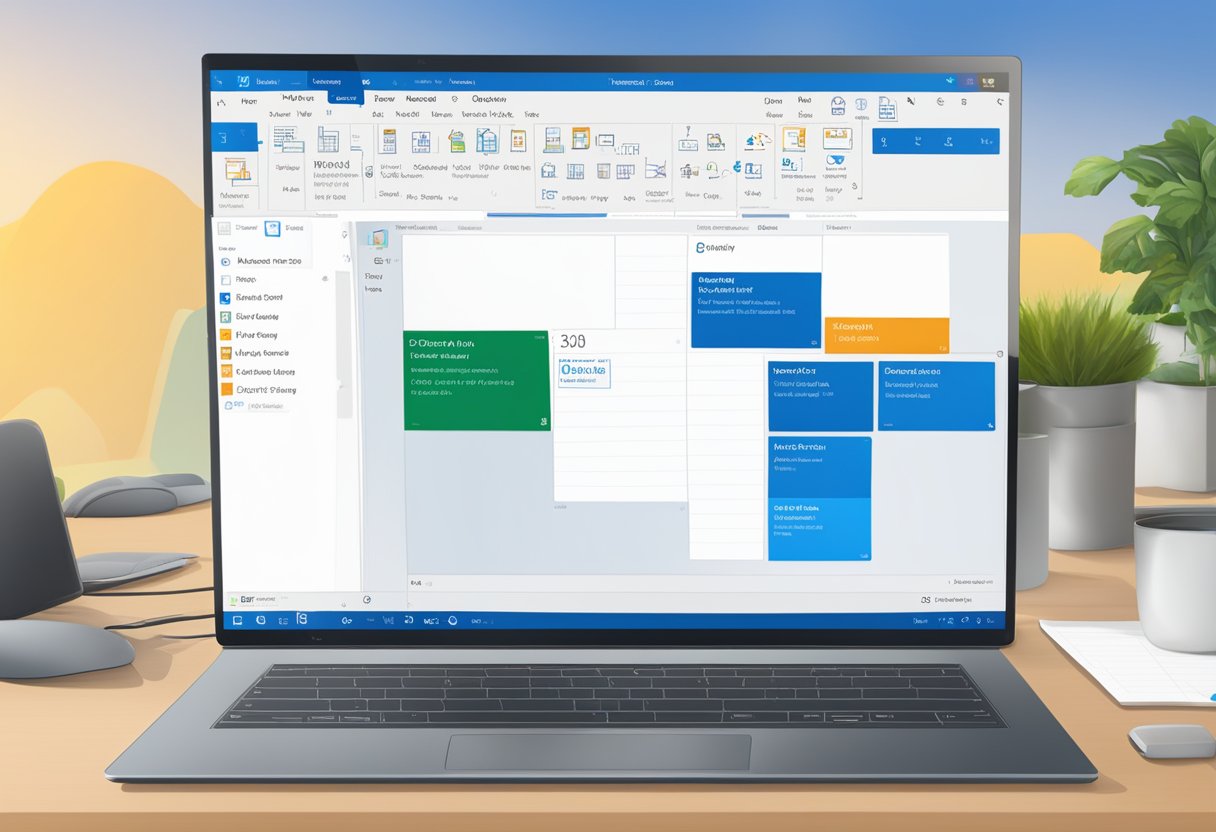Switch to the highlighted blue ribbon tab
The width and height of the screenshot is (1216, 832).
tap(347, 98)
